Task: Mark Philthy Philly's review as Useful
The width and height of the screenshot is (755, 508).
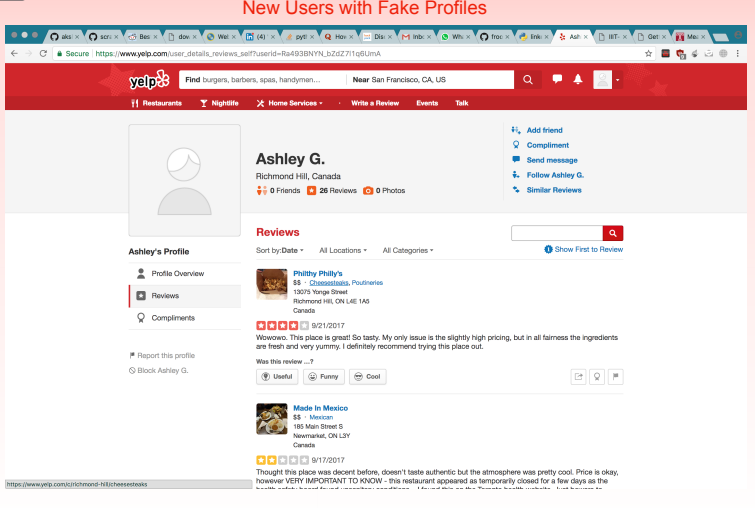Action: pyautogui.click(x=277, y=377)
